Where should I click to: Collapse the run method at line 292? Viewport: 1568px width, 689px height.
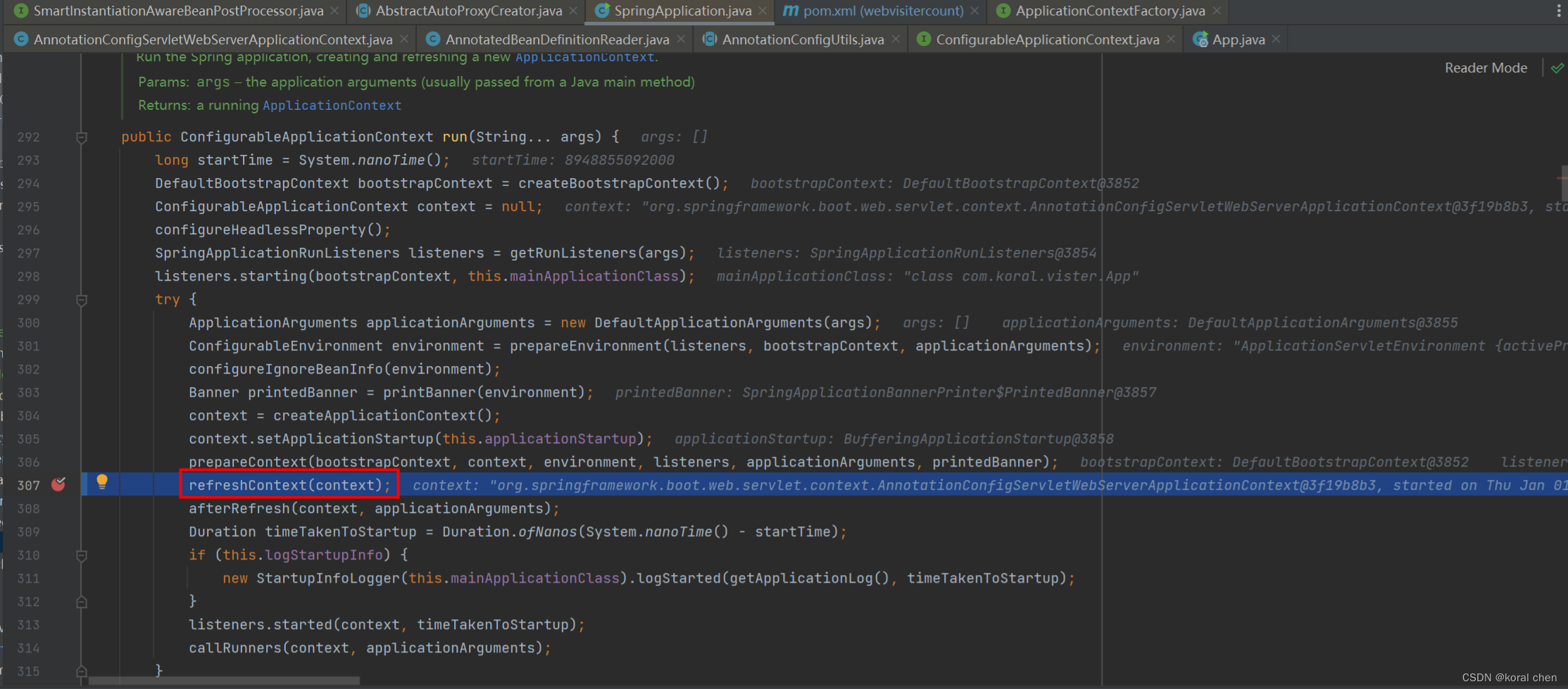coord(82,137)
